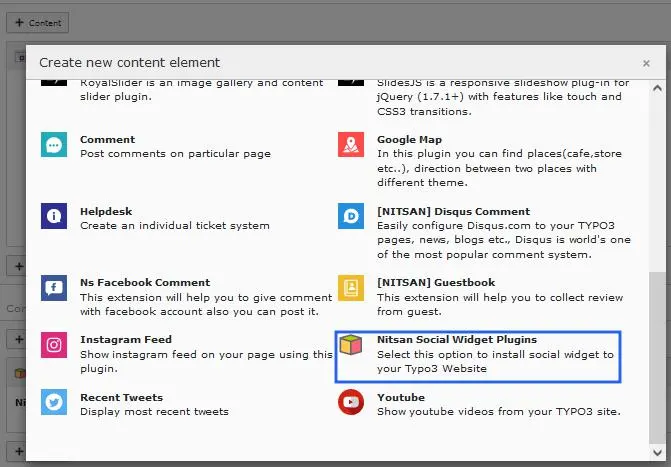Click the + Content button behind dialog

coord(38,23)
